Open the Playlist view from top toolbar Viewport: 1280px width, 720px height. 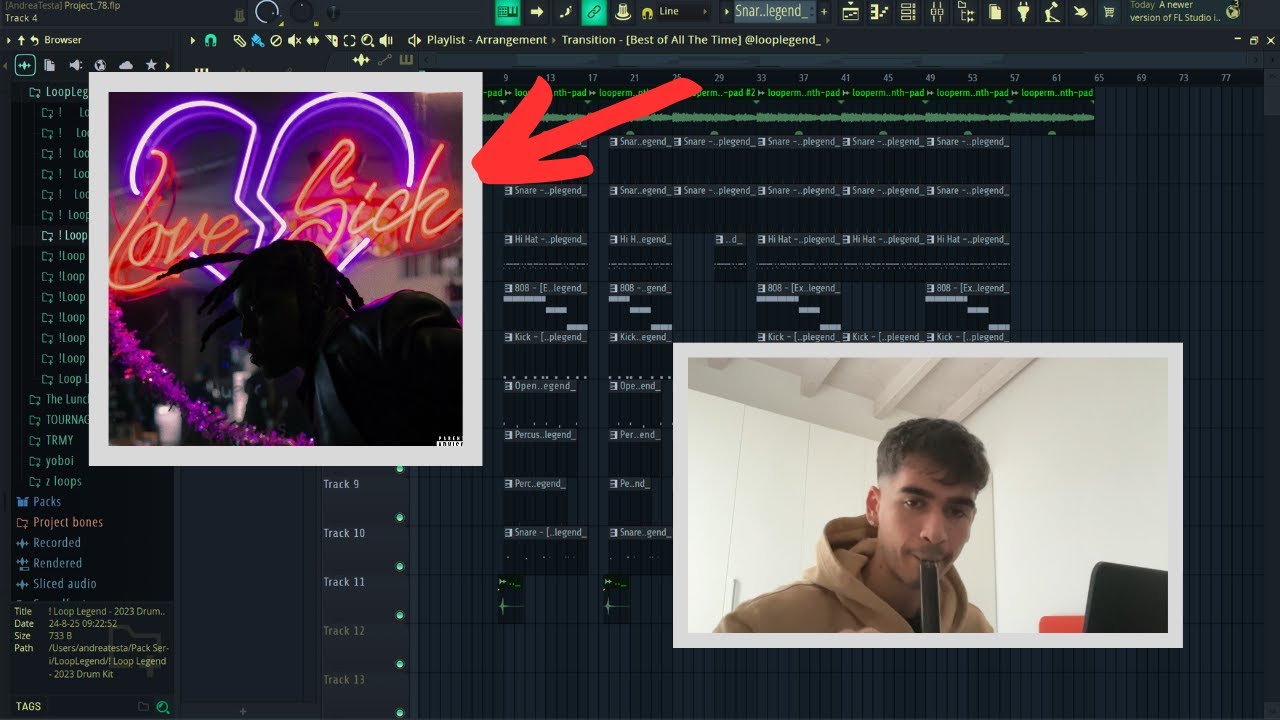click(x=850, y=12)
